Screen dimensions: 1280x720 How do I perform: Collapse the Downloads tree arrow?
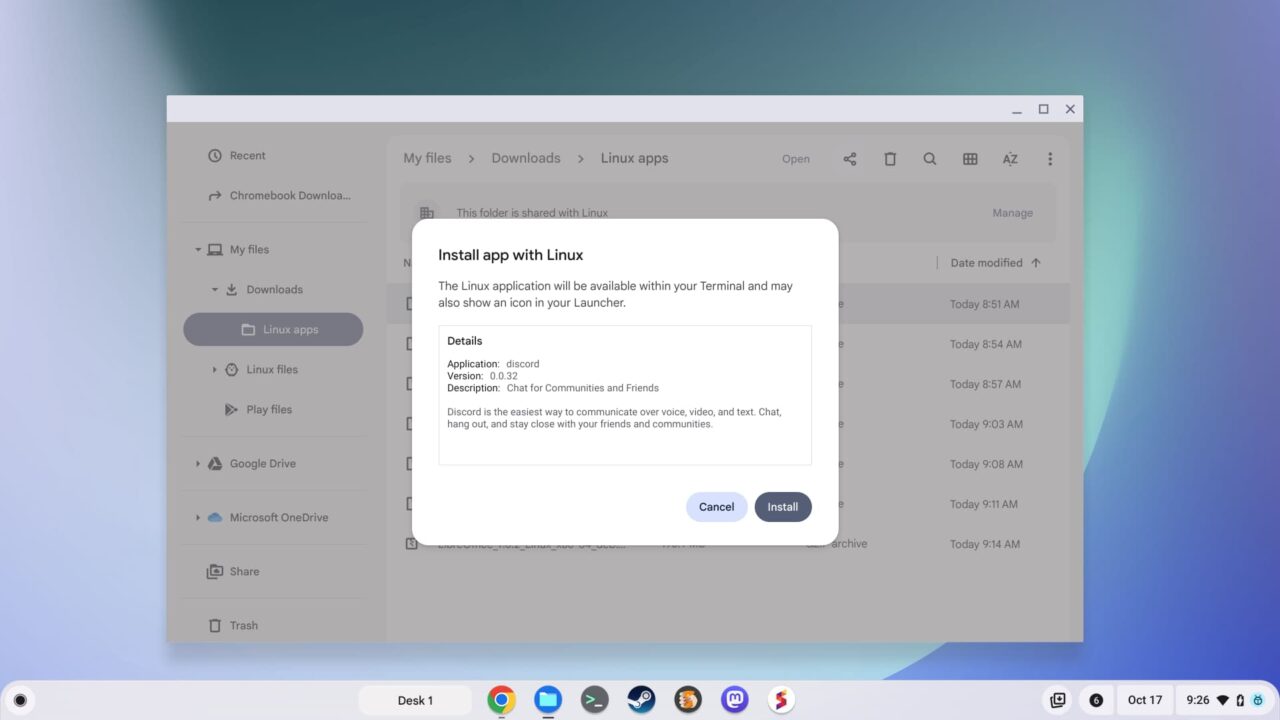pos(214,290)
